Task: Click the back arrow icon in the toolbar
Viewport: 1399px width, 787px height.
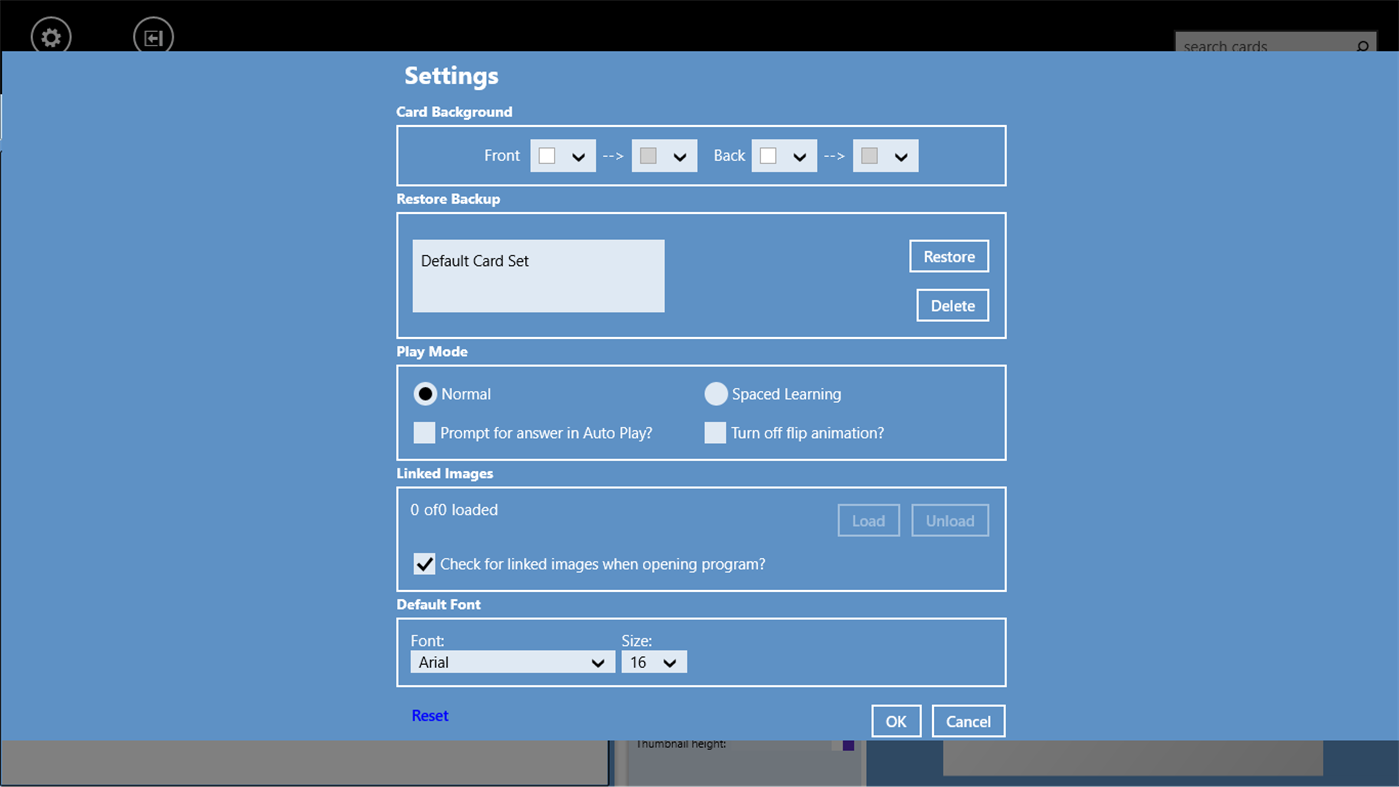Action: click(x=152, y=36)
